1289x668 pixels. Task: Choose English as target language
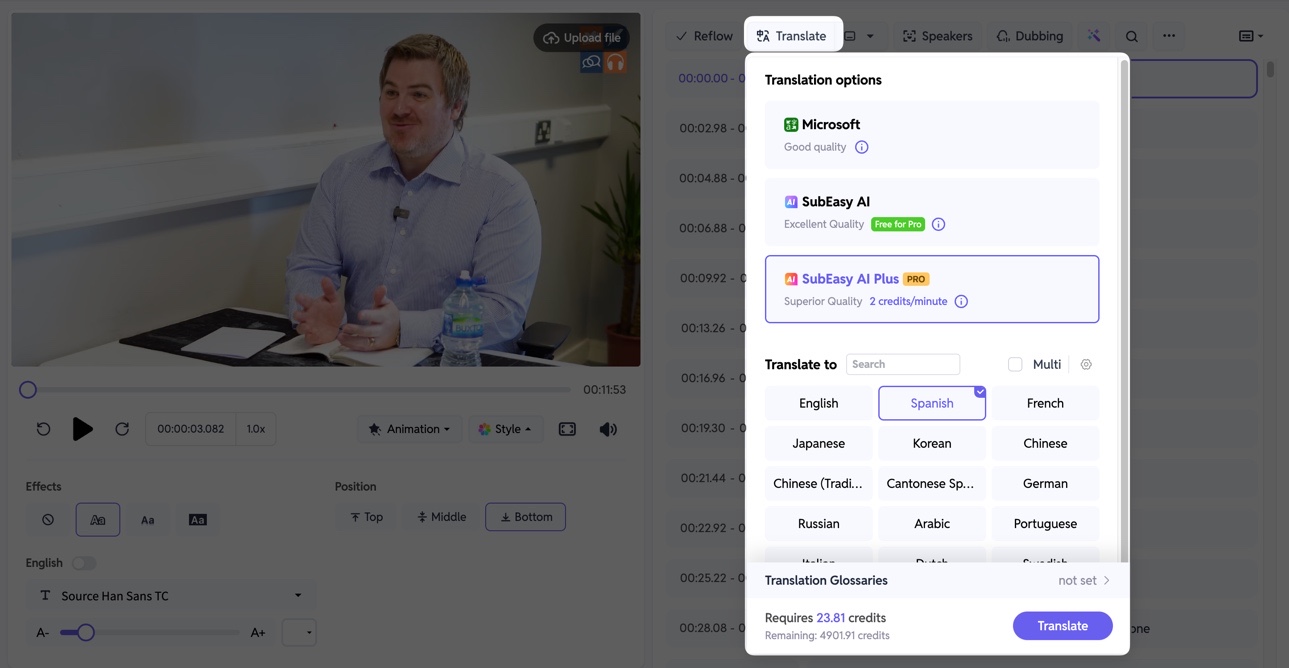(x=819, y=403)
